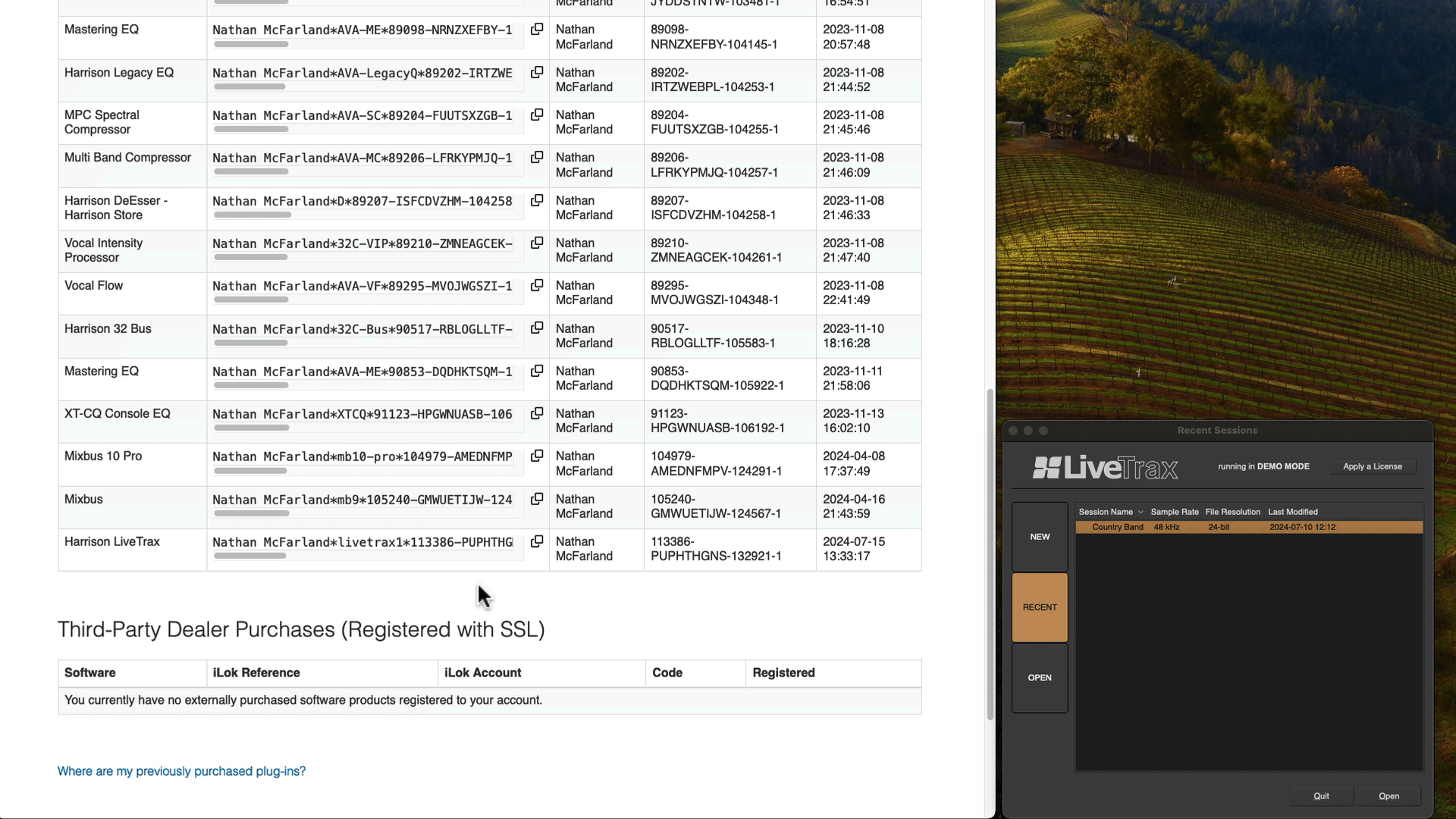Copy the XT-CQ Console EQ license key

537,413
